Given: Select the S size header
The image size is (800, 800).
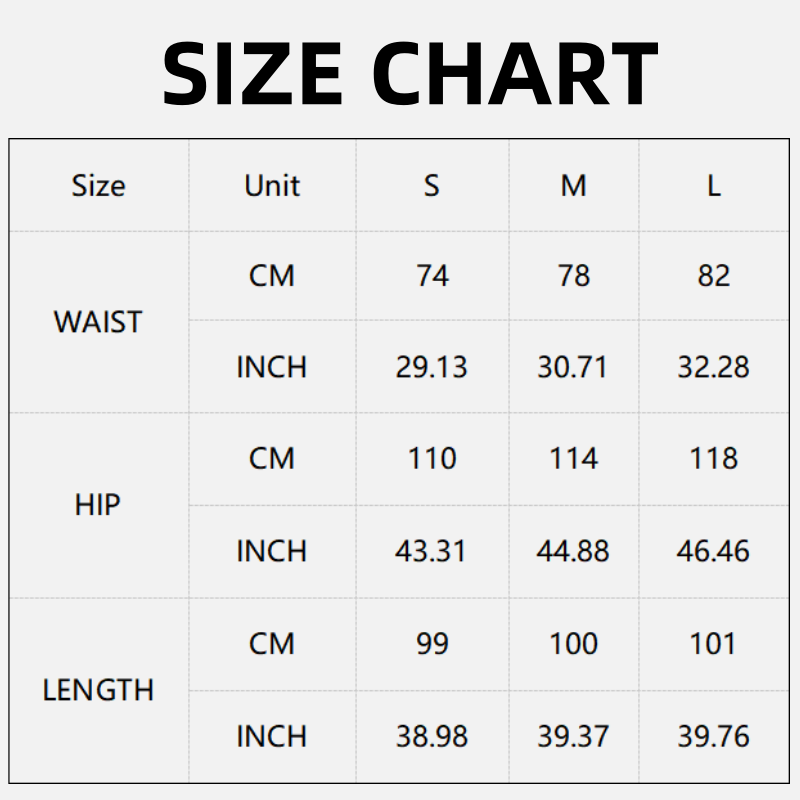Looking at the screenshot, I should point(431,186).
